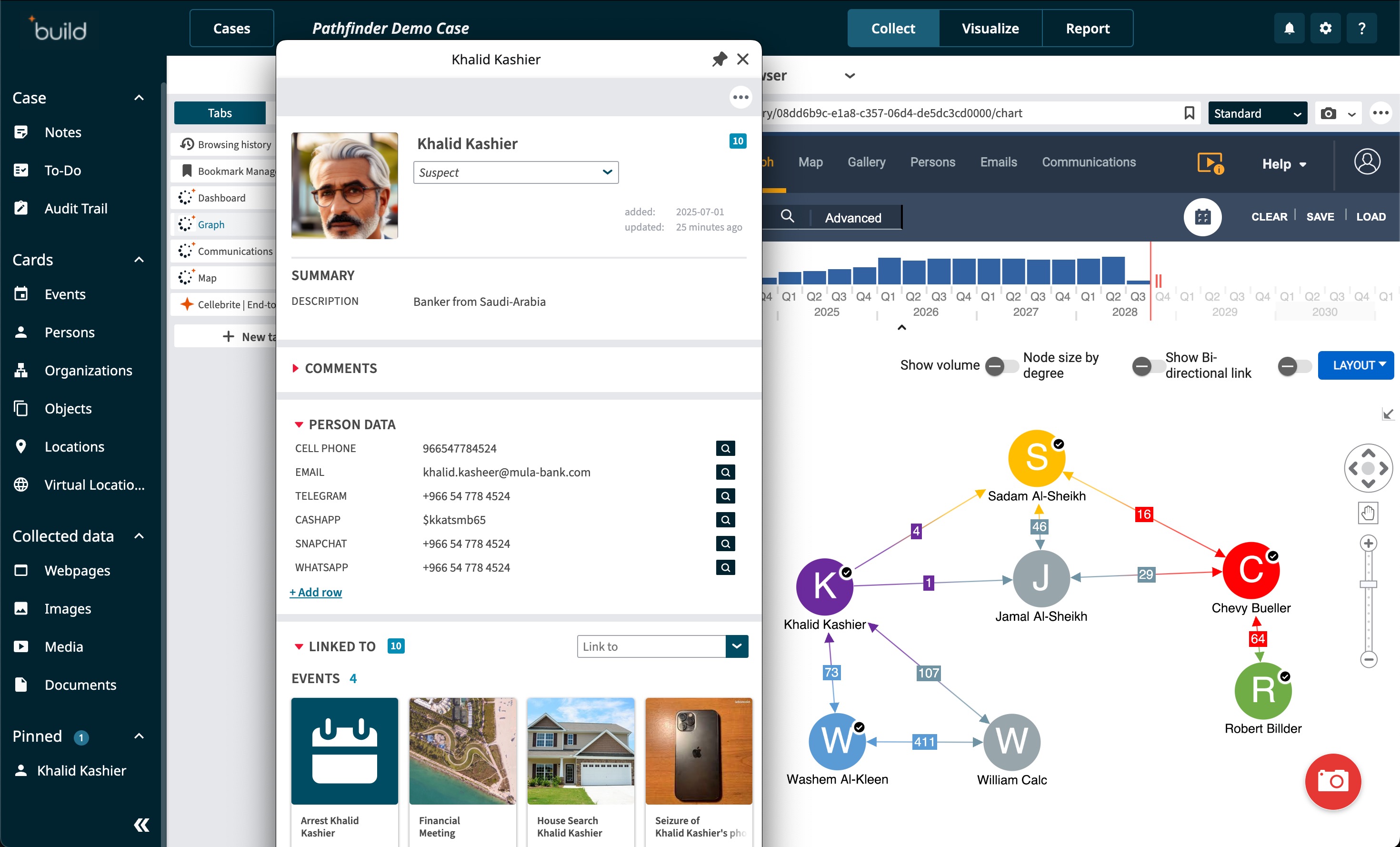Click the Cases button
The height and width of the screenshot is (847, 1400).
pyautogui.click(x=231, y=29)
